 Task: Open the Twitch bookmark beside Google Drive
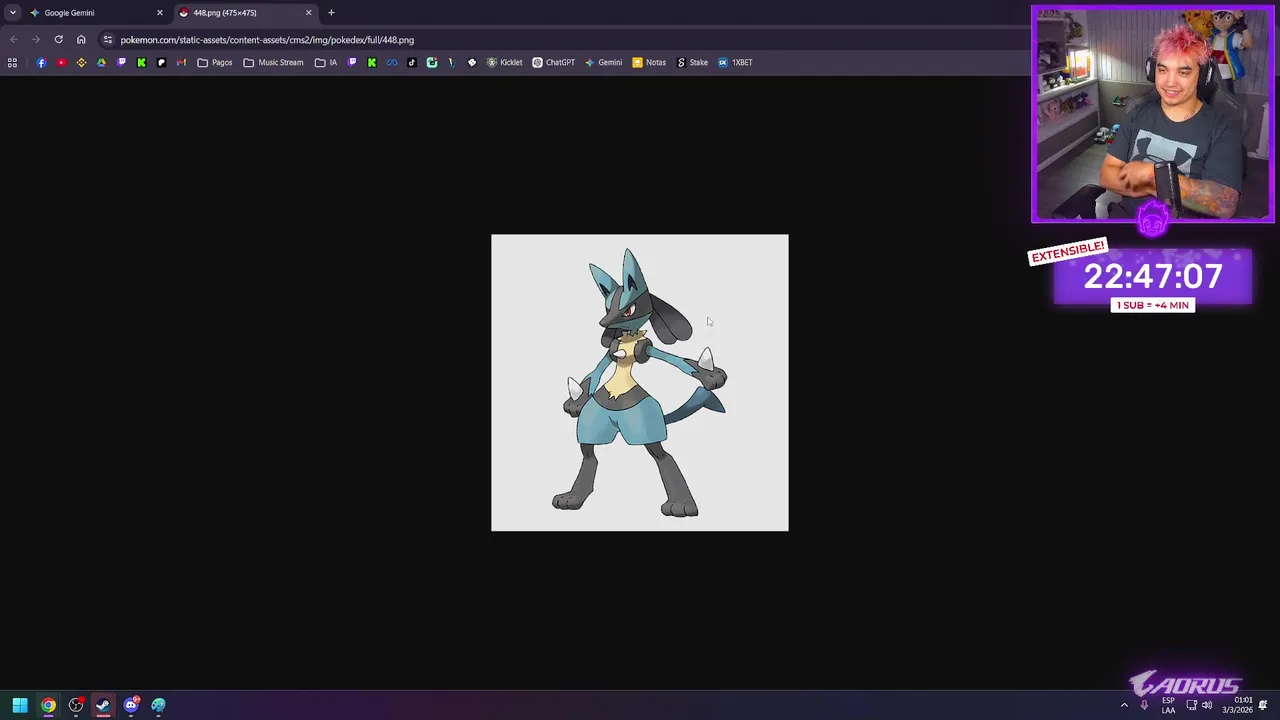[121, 62]
